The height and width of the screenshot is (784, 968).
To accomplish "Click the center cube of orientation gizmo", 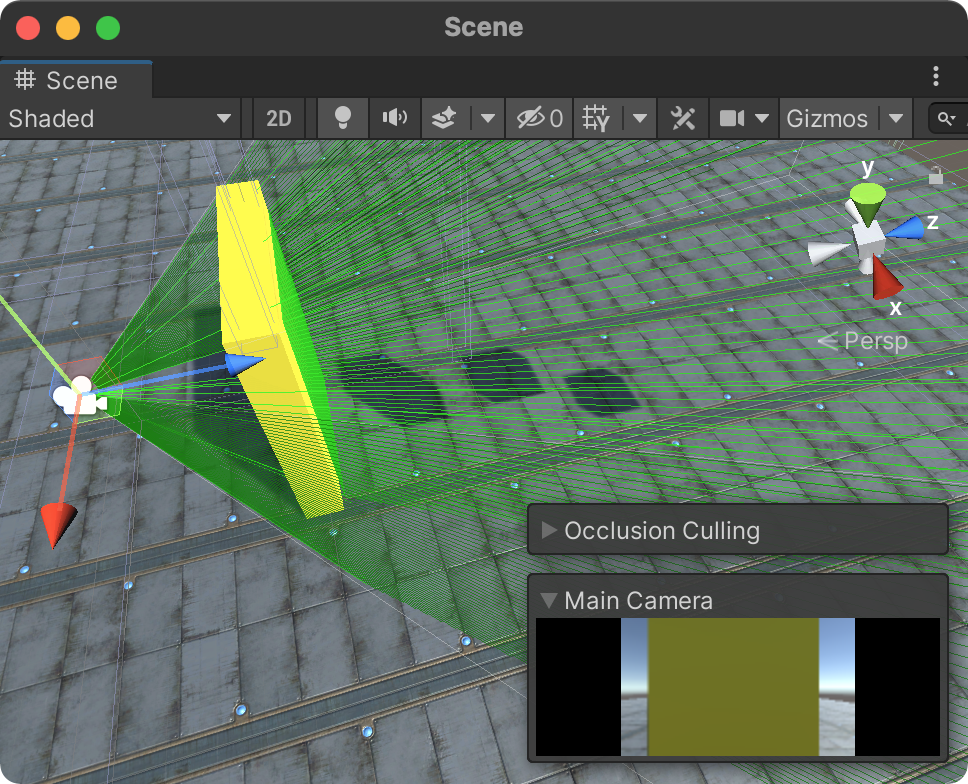I will pyautogui.click(x=869, y=238).
